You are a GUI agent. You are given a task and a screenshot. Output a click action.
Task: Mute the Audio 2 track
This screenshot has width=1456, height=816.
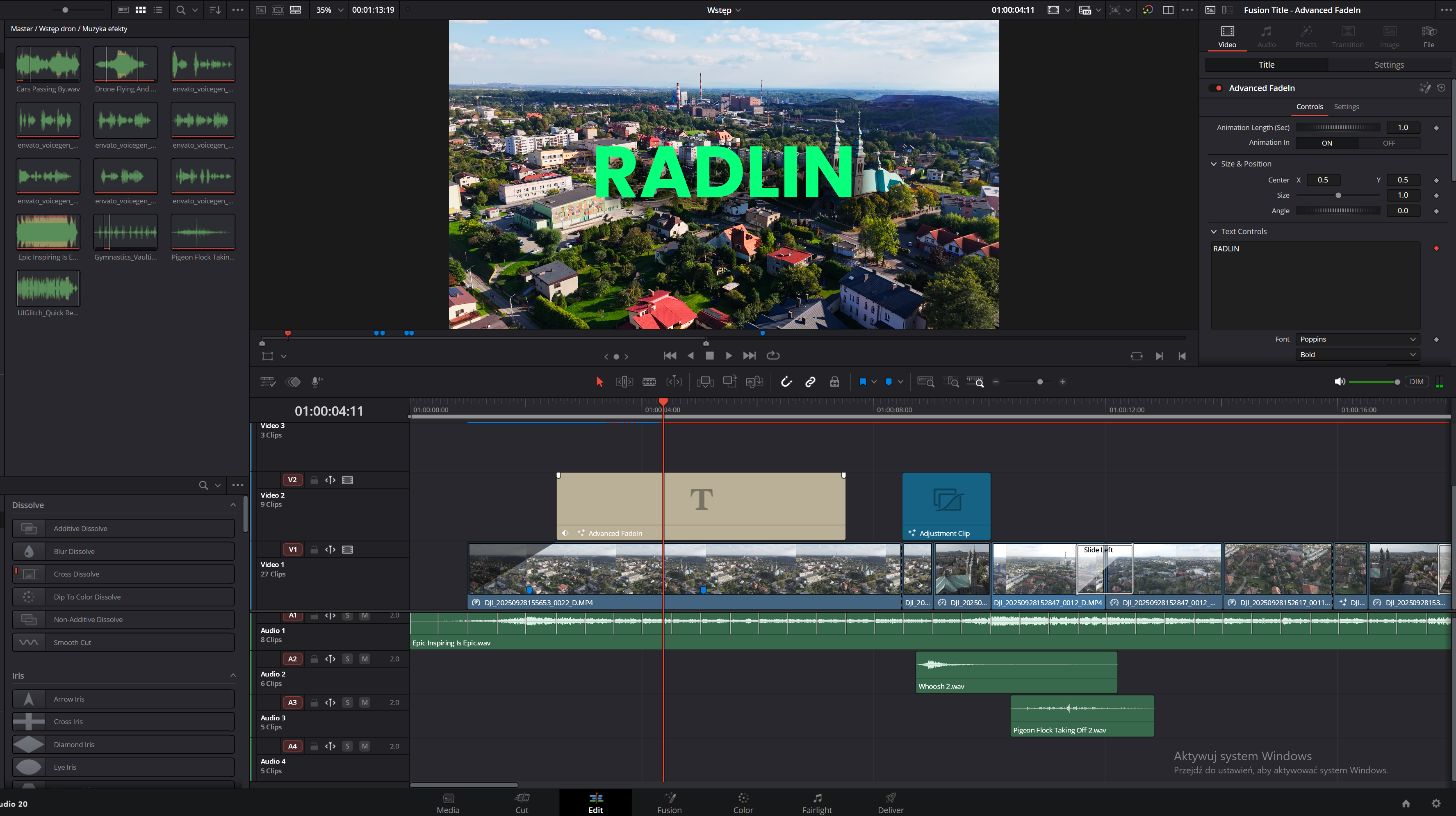[365, 659]
